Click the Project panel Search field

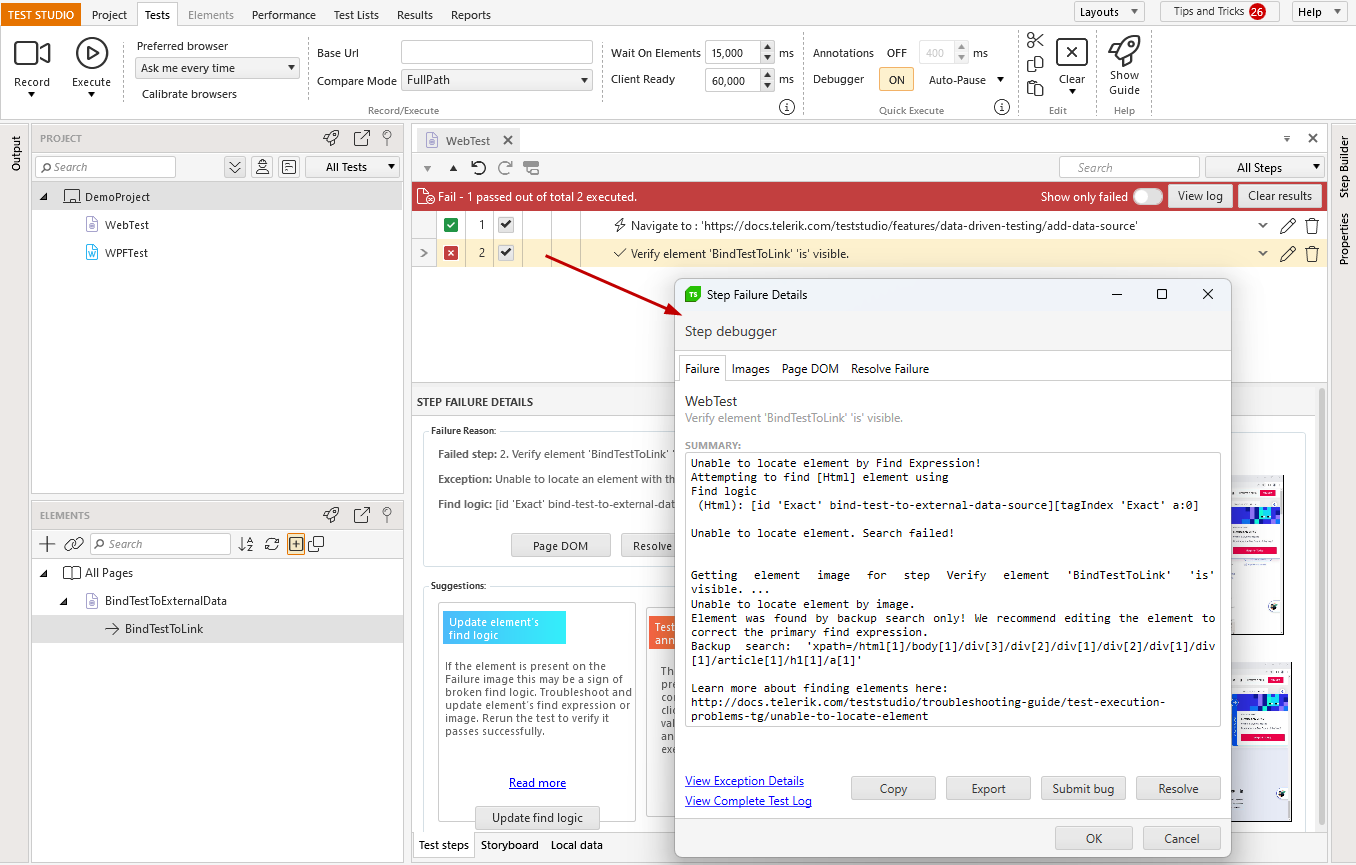[105, 167]
